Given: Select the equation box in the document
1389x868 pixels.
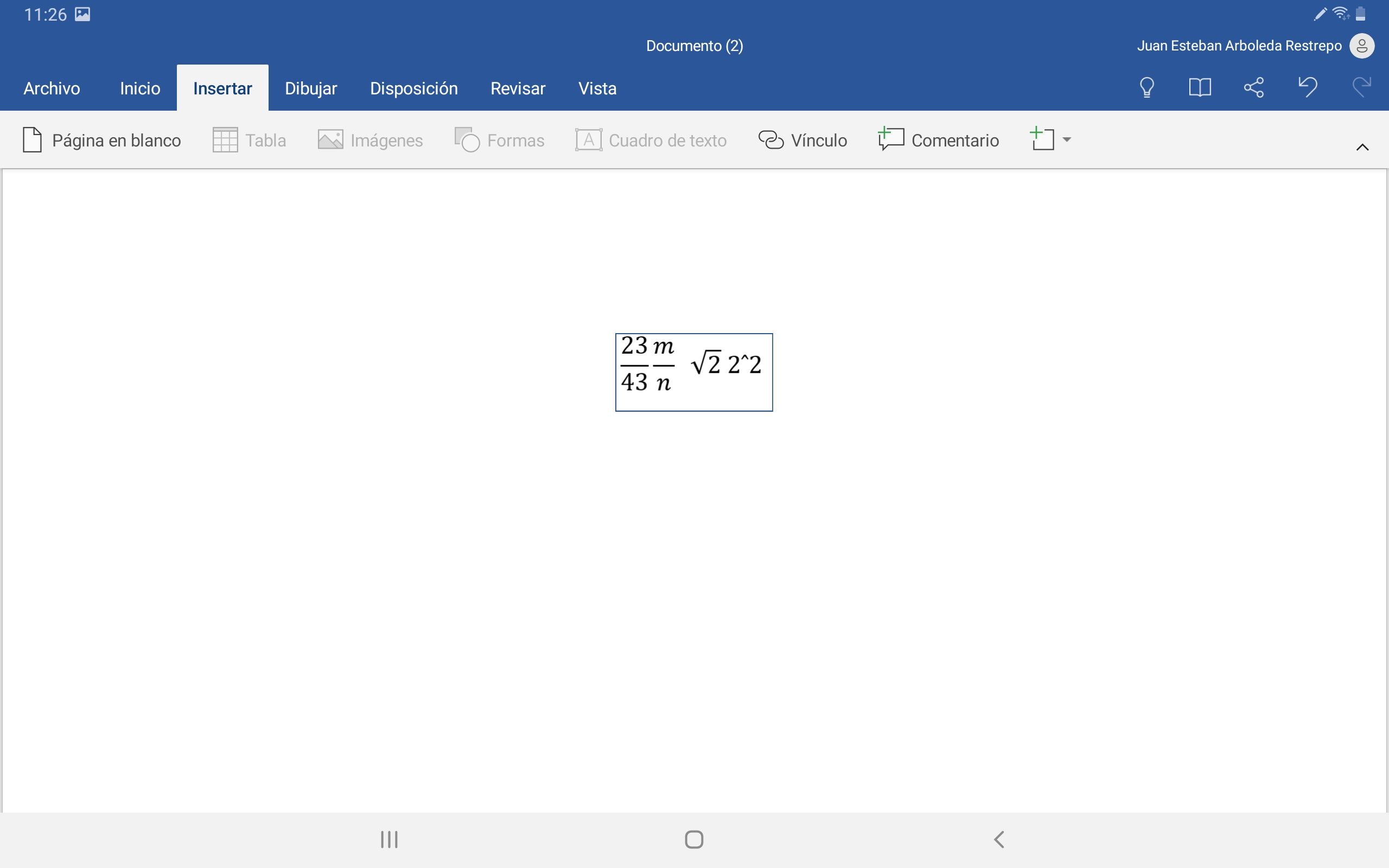Looking at the screenshot, I should click(693, 372).
